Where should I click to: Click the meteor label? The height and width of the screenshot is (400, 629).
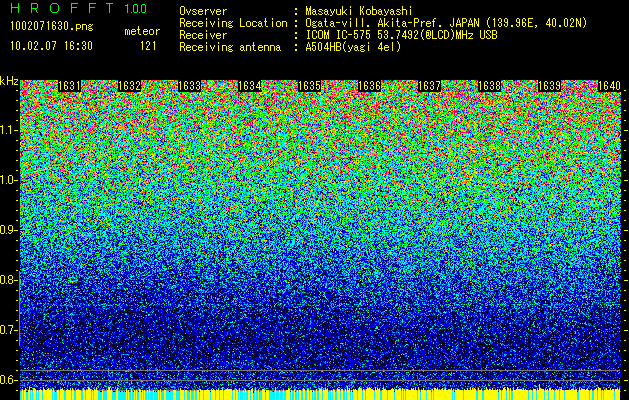(x=142, y=31)
